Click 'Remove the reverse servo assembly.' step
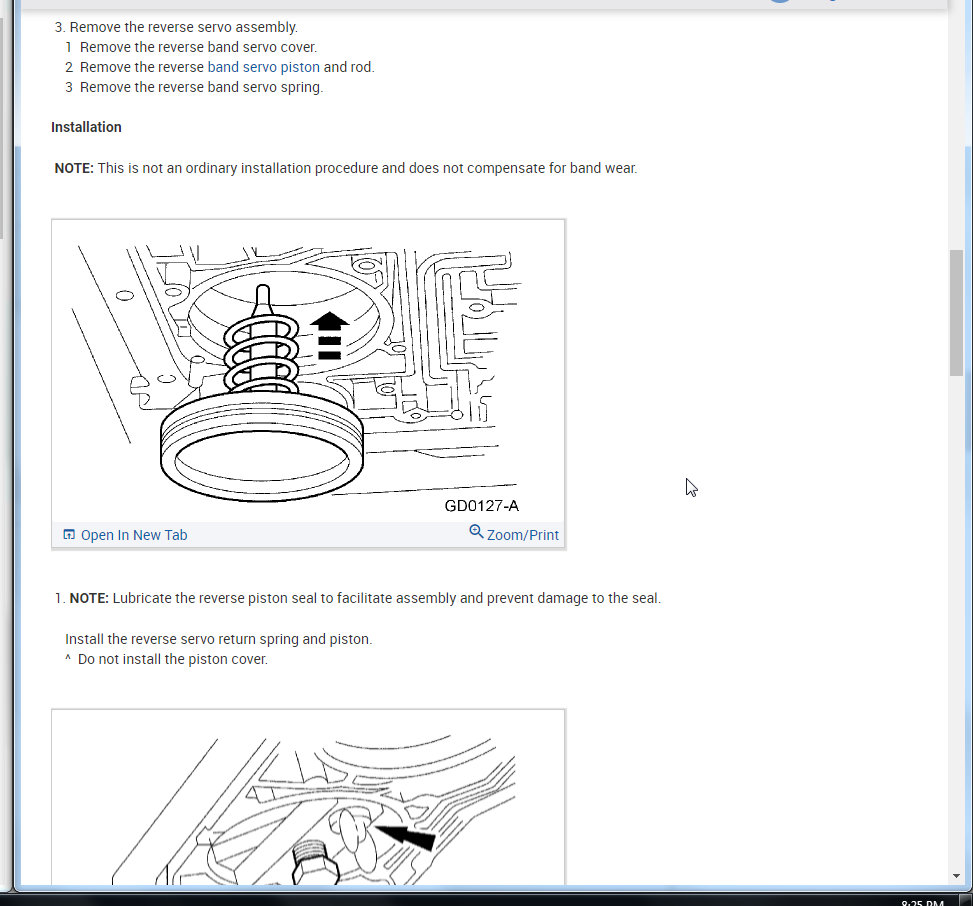Screen dimensions: 973x906 pos(184,27)
